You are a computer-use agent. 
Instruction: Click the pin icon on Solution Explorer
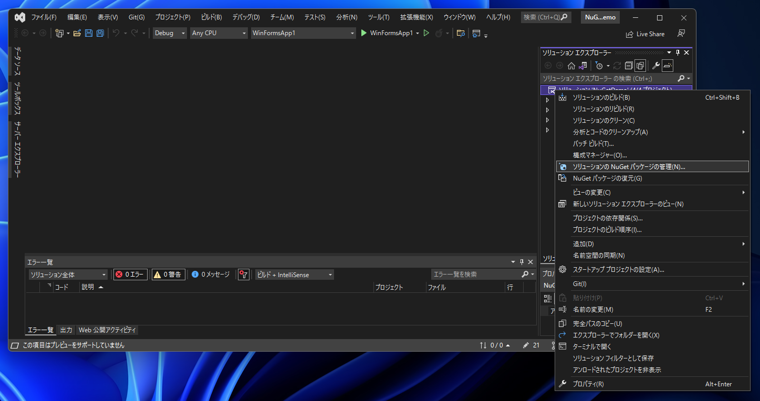click(x=678, y=52)
